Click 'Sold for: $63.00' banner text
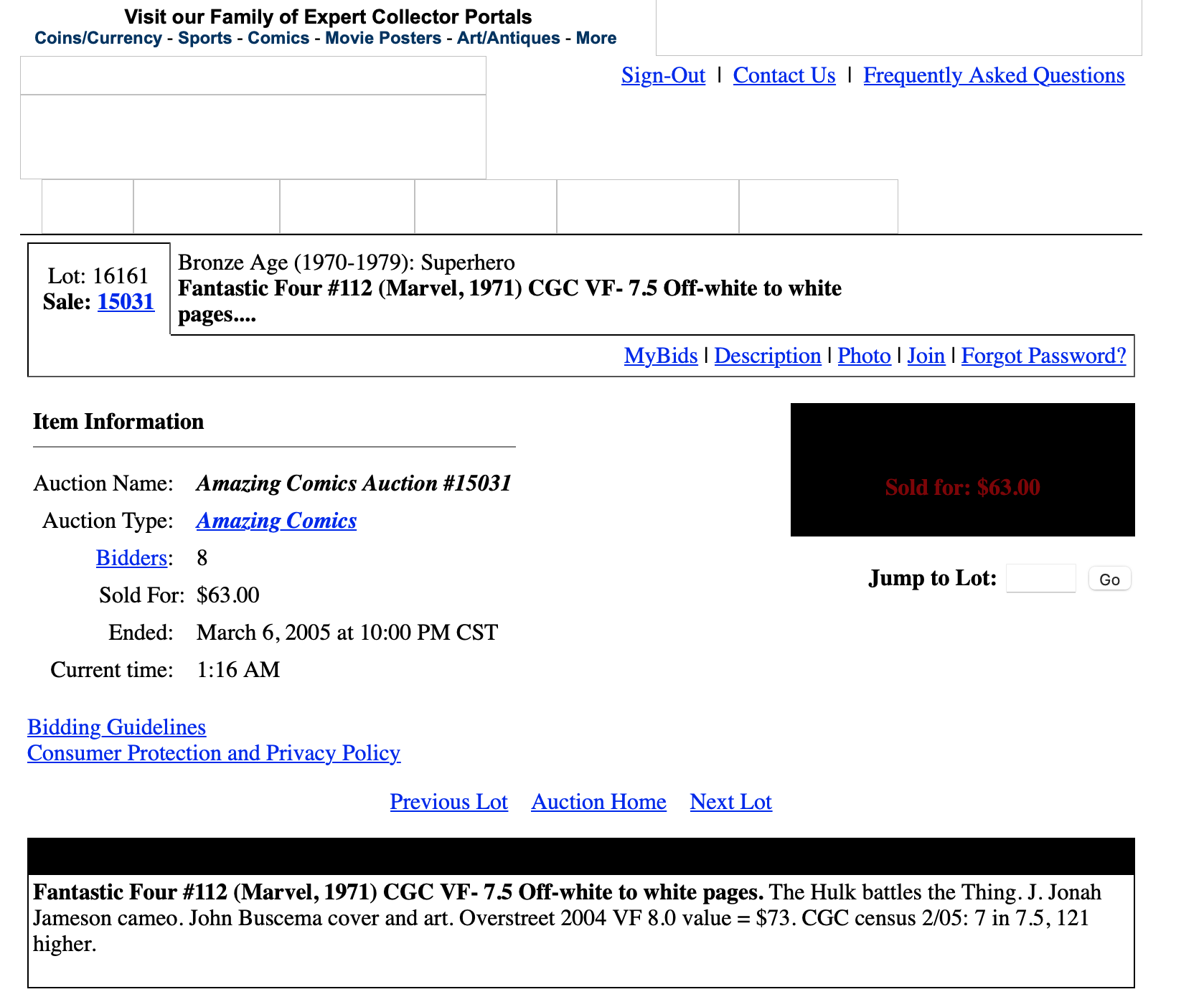This screenshot has height=1007, width=1204. [x=963, y=488]
